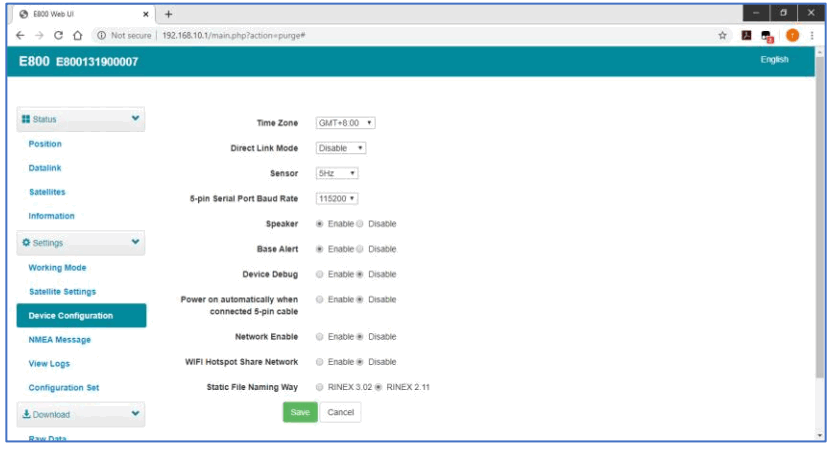Select Disable for Base Alert

[360, 249]
